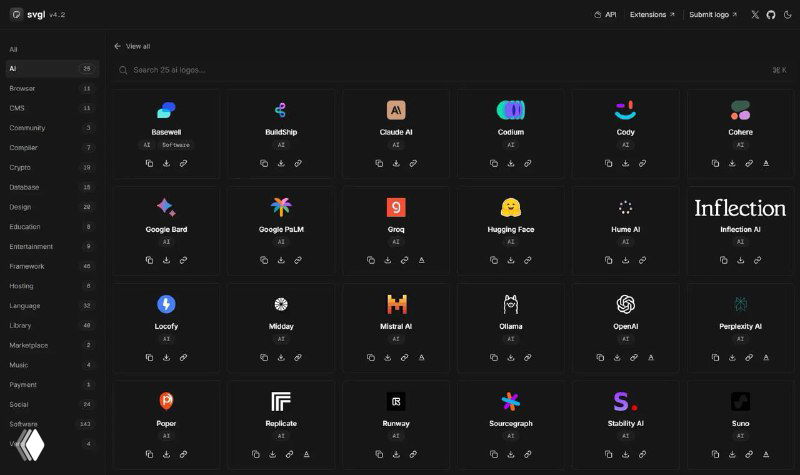Choose the Database category from sidebar

click(25, 187)
